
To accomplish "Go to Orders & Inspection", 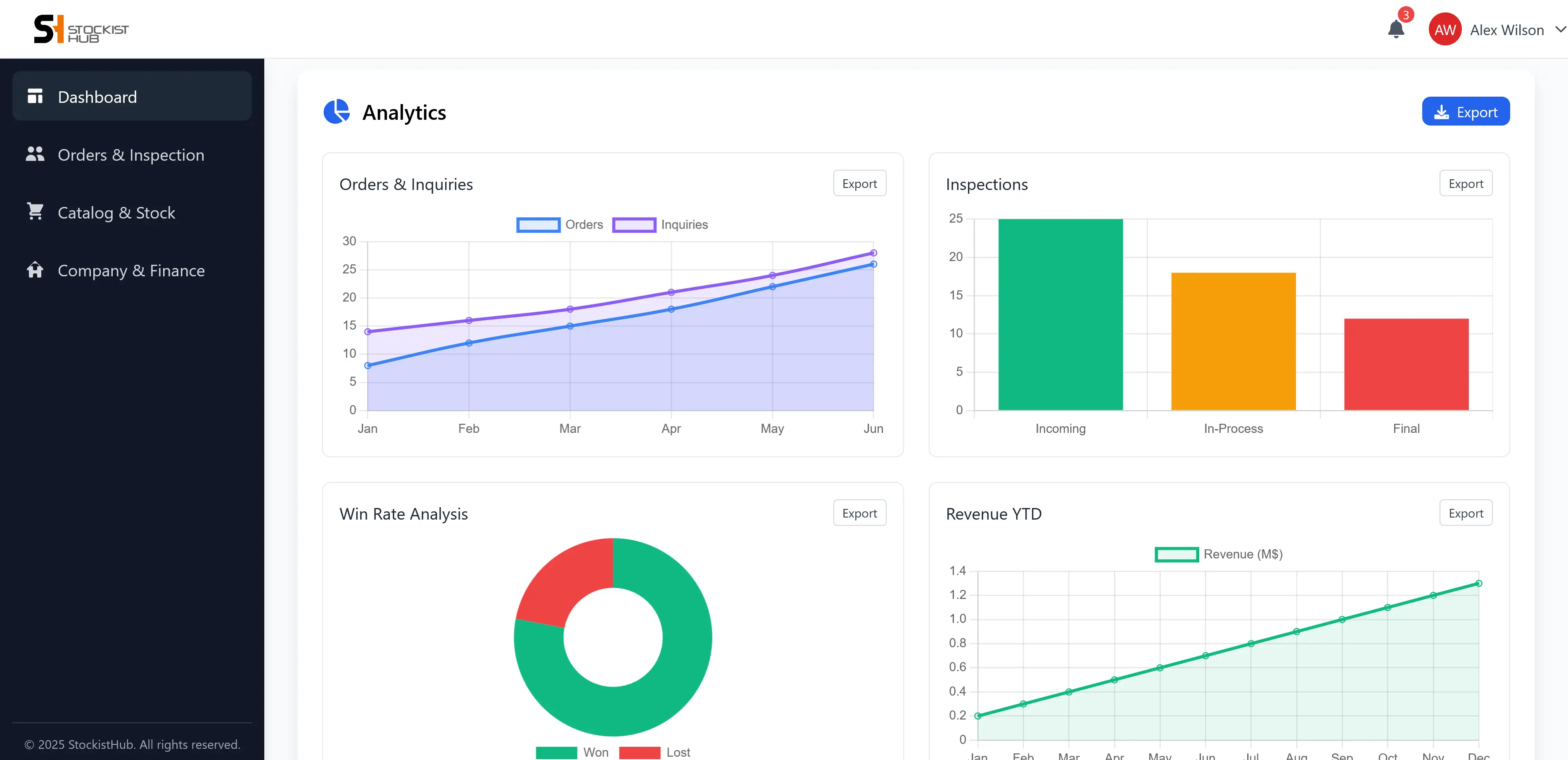I will pos(132,154).
